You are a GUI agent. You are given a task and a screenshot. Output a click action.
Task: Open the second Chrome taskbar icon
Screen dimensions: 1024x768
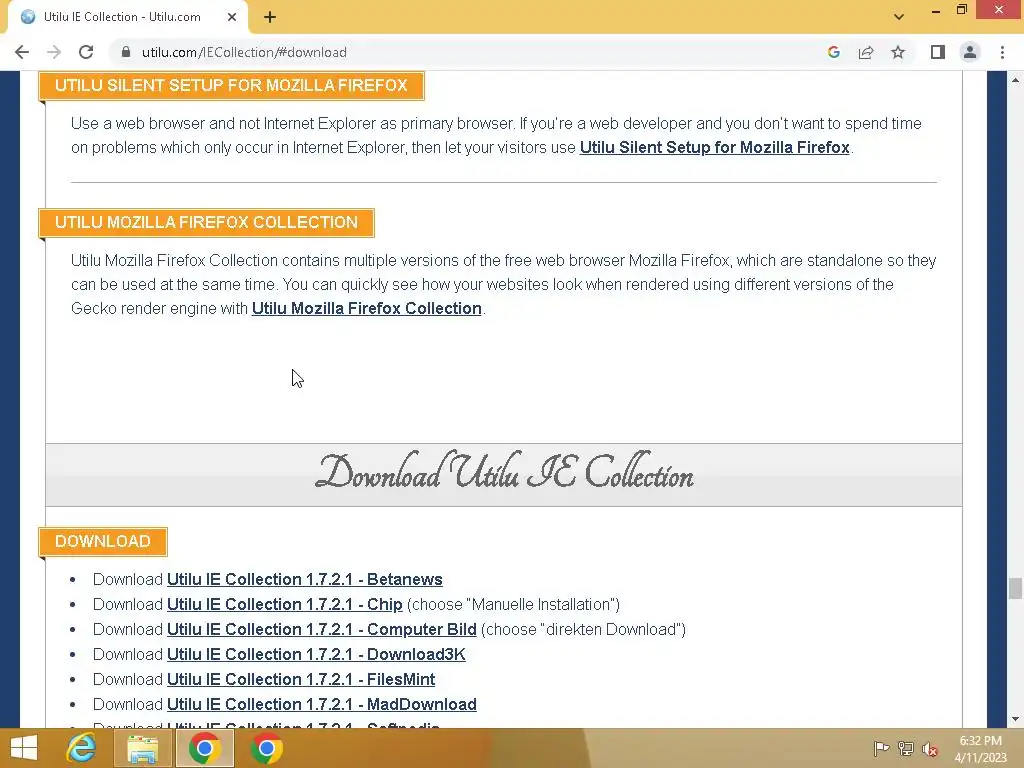pyautogui.click(x=266, y=748)
